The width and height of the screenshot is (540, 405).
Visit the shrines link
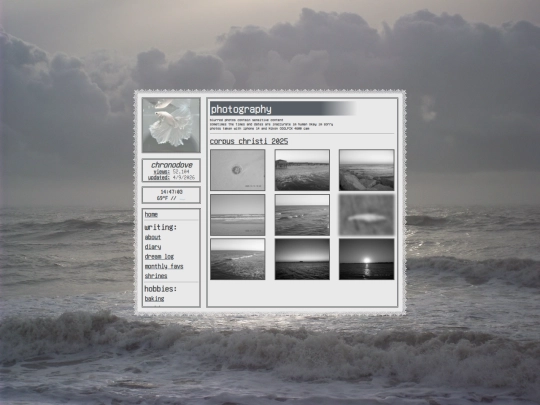coord(156,276)
